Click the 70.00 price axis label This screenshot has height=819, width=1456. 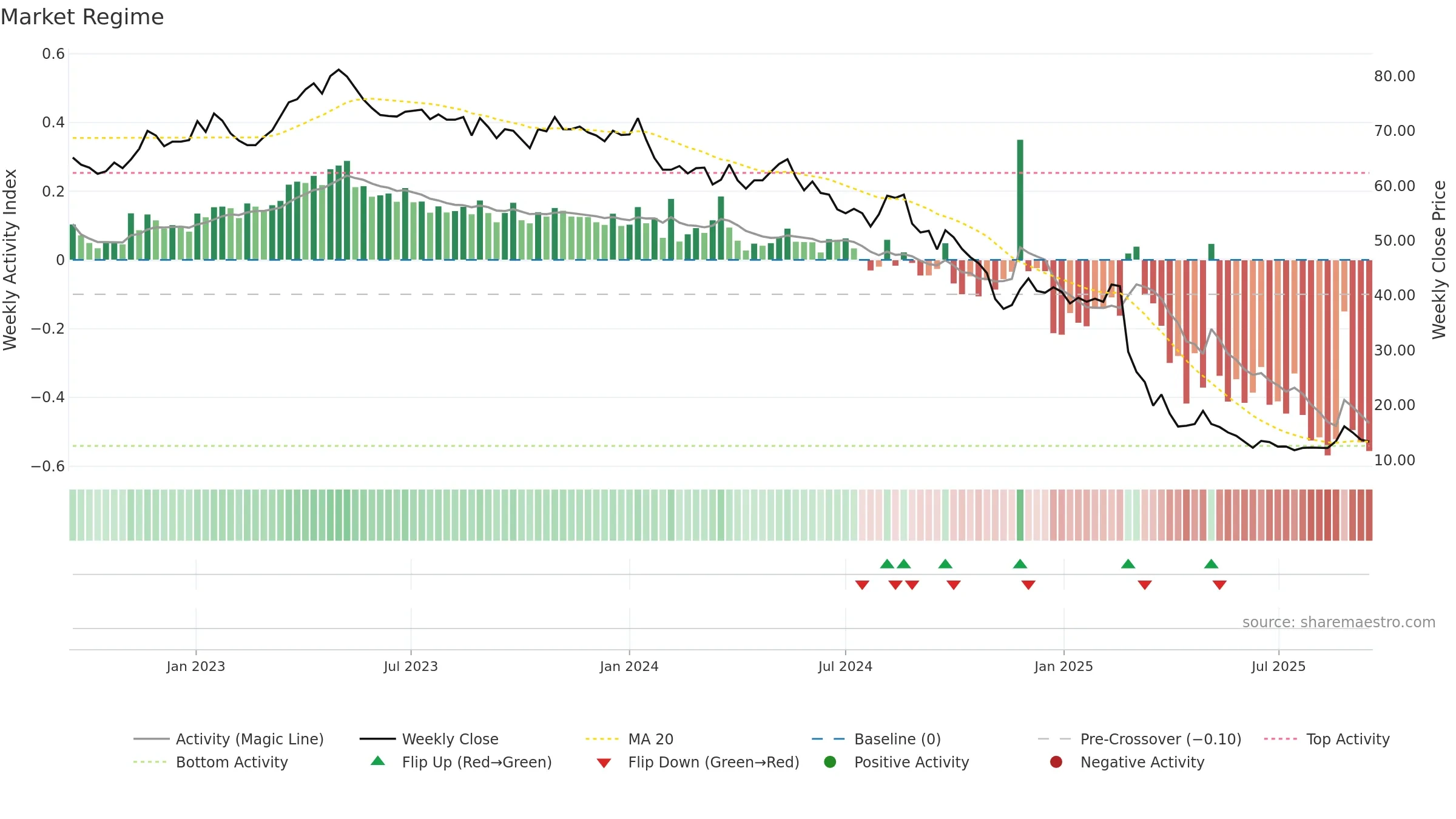click(x=1395, y=131)
